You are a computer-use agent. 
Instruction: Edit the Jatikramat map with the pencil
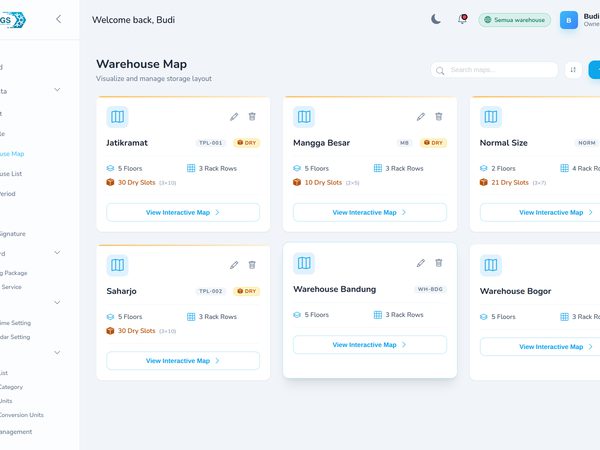(234, 117)
